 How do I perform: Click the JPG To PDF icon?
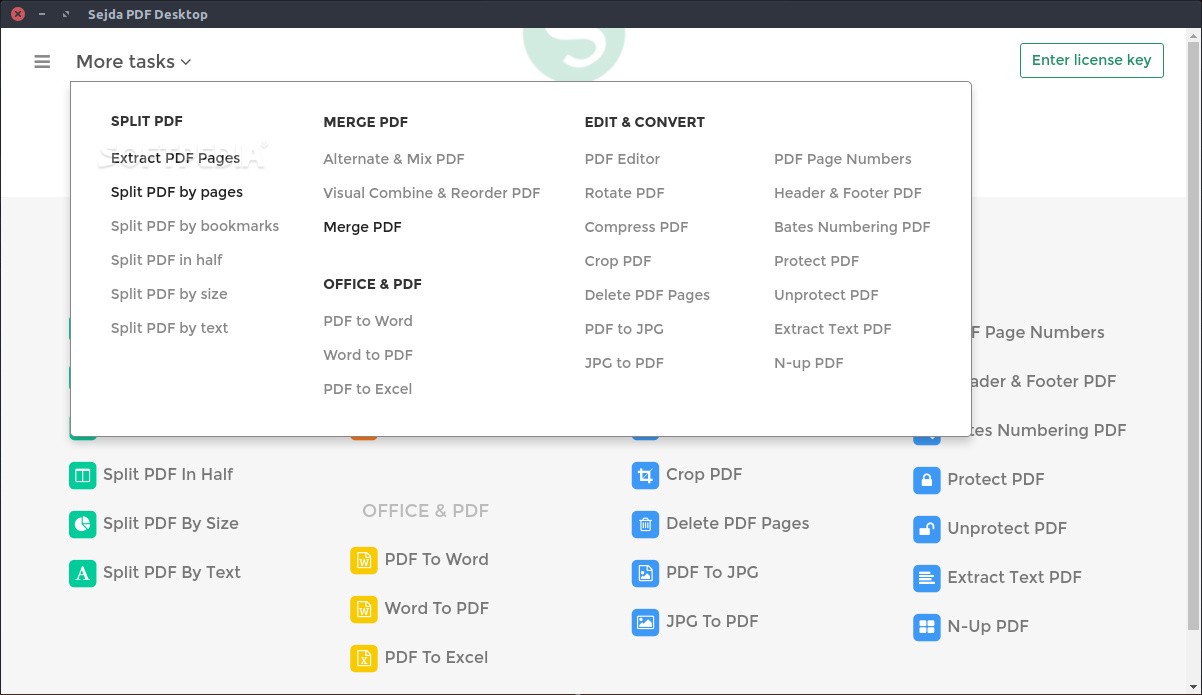645,622
